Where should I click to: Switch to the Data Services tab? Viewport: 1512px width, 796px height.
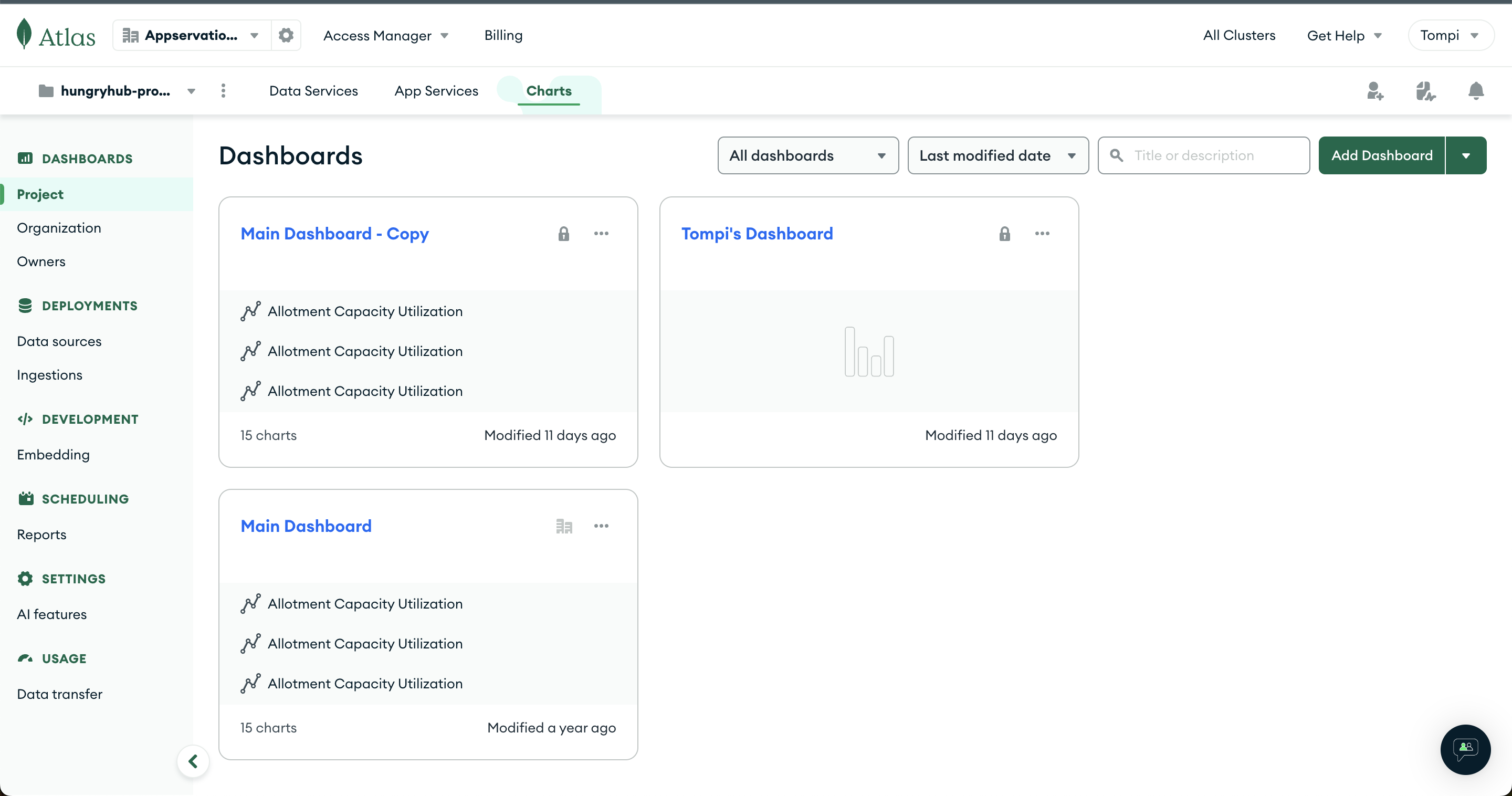(313, 91)
